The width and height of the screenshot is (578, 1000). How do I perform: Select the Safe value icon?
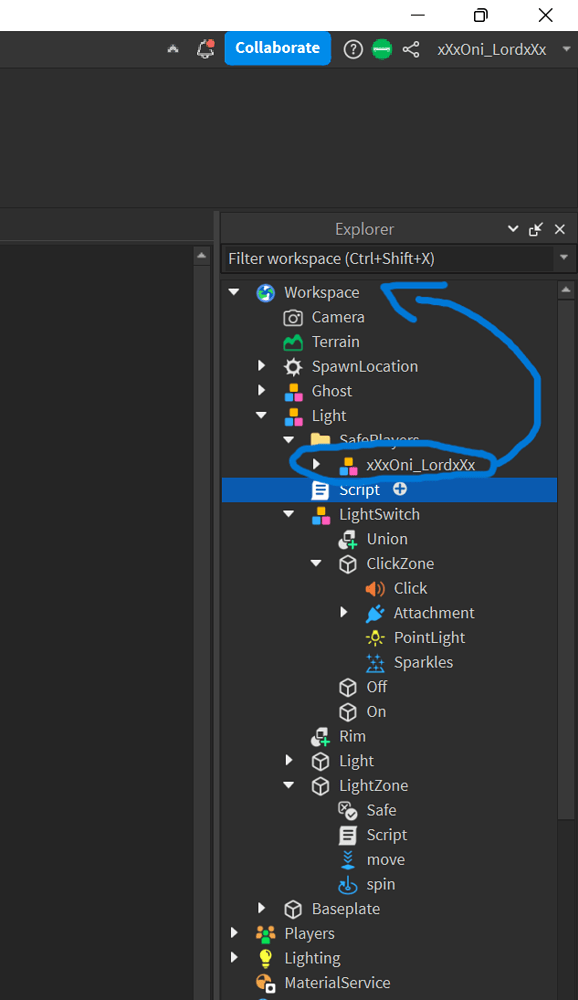(348, 811)
